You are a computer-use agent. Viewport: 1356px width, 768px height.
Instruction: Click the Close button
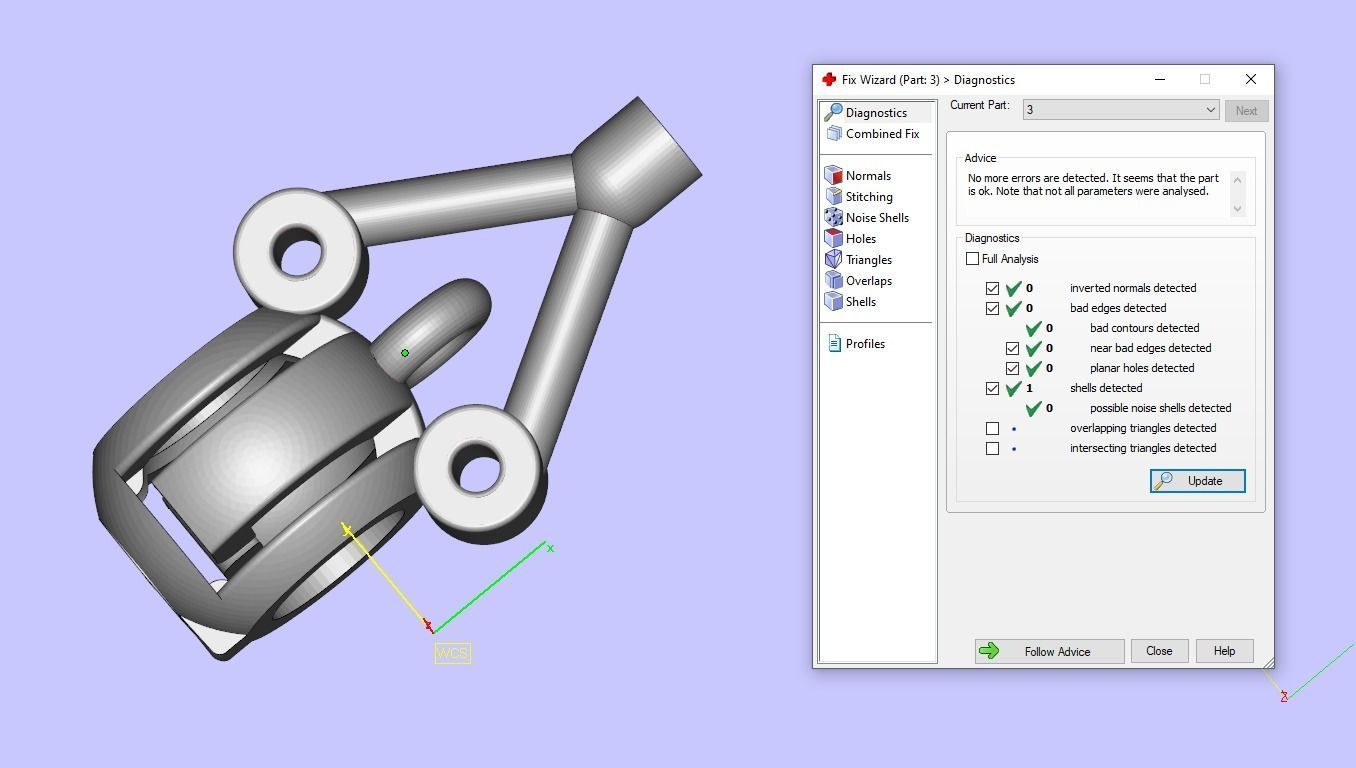1159,651
